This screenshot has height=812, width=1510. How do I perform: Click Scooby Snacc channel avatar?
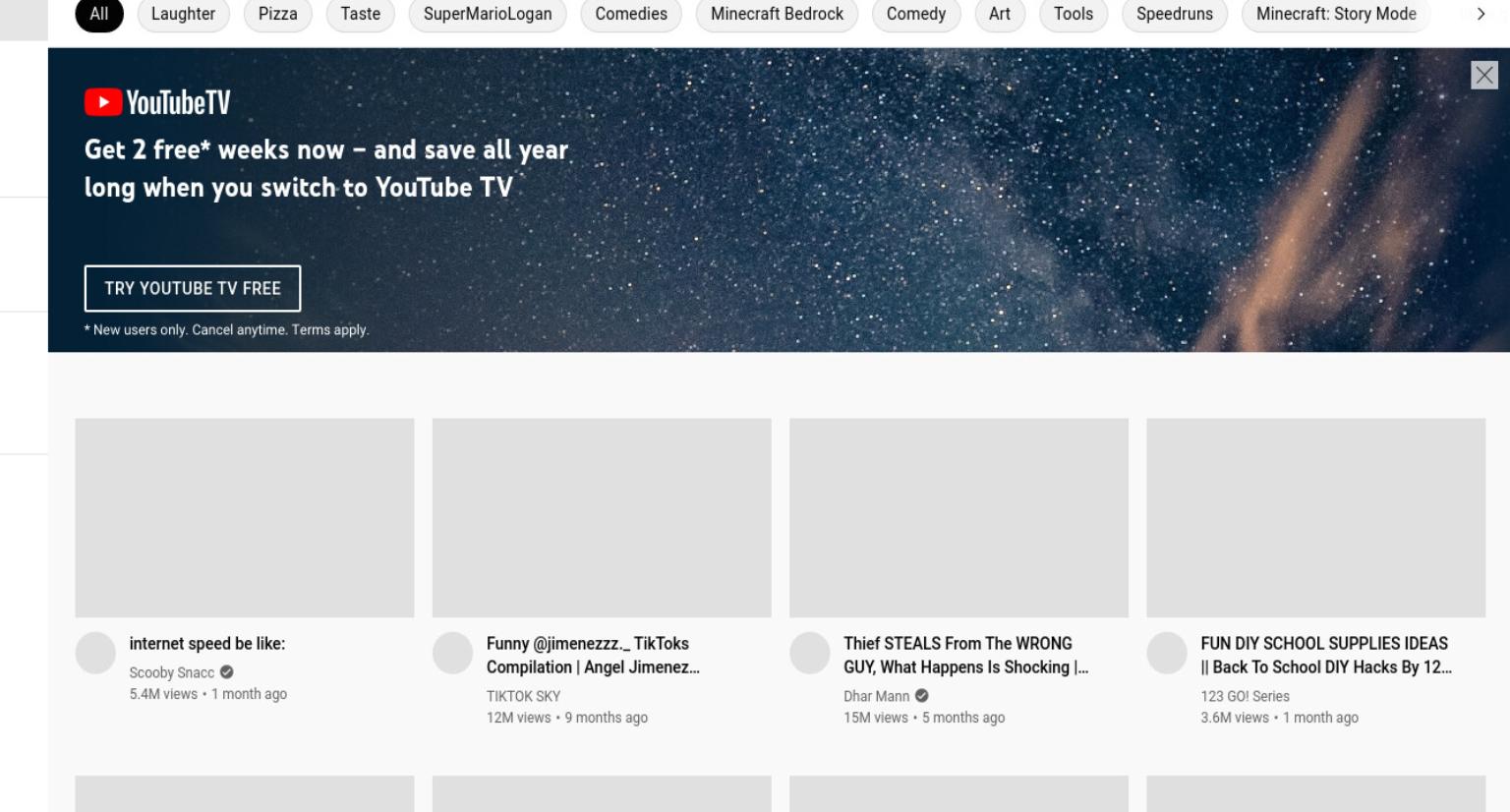(96, 654)
